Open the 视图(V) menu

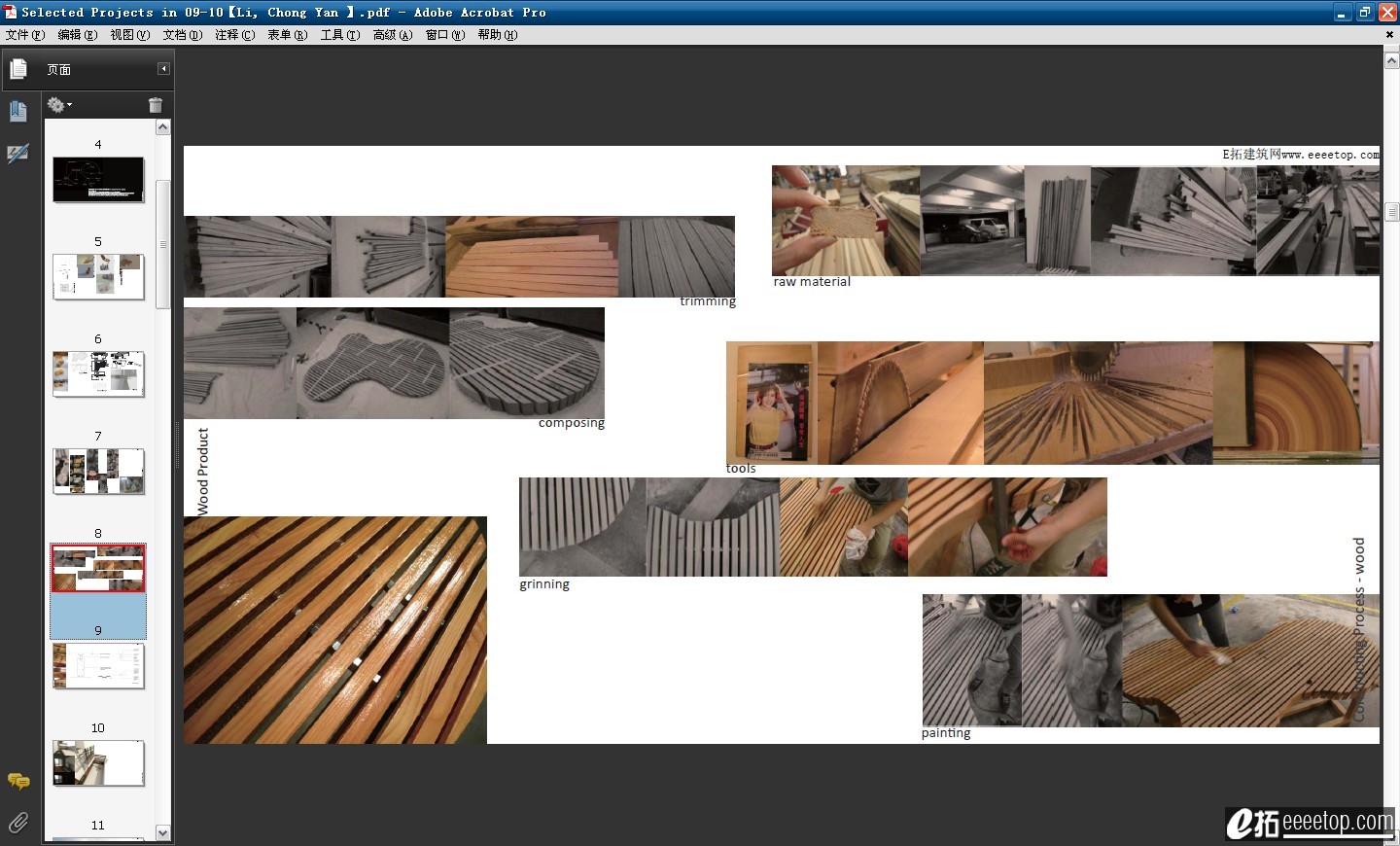(130, 35)
